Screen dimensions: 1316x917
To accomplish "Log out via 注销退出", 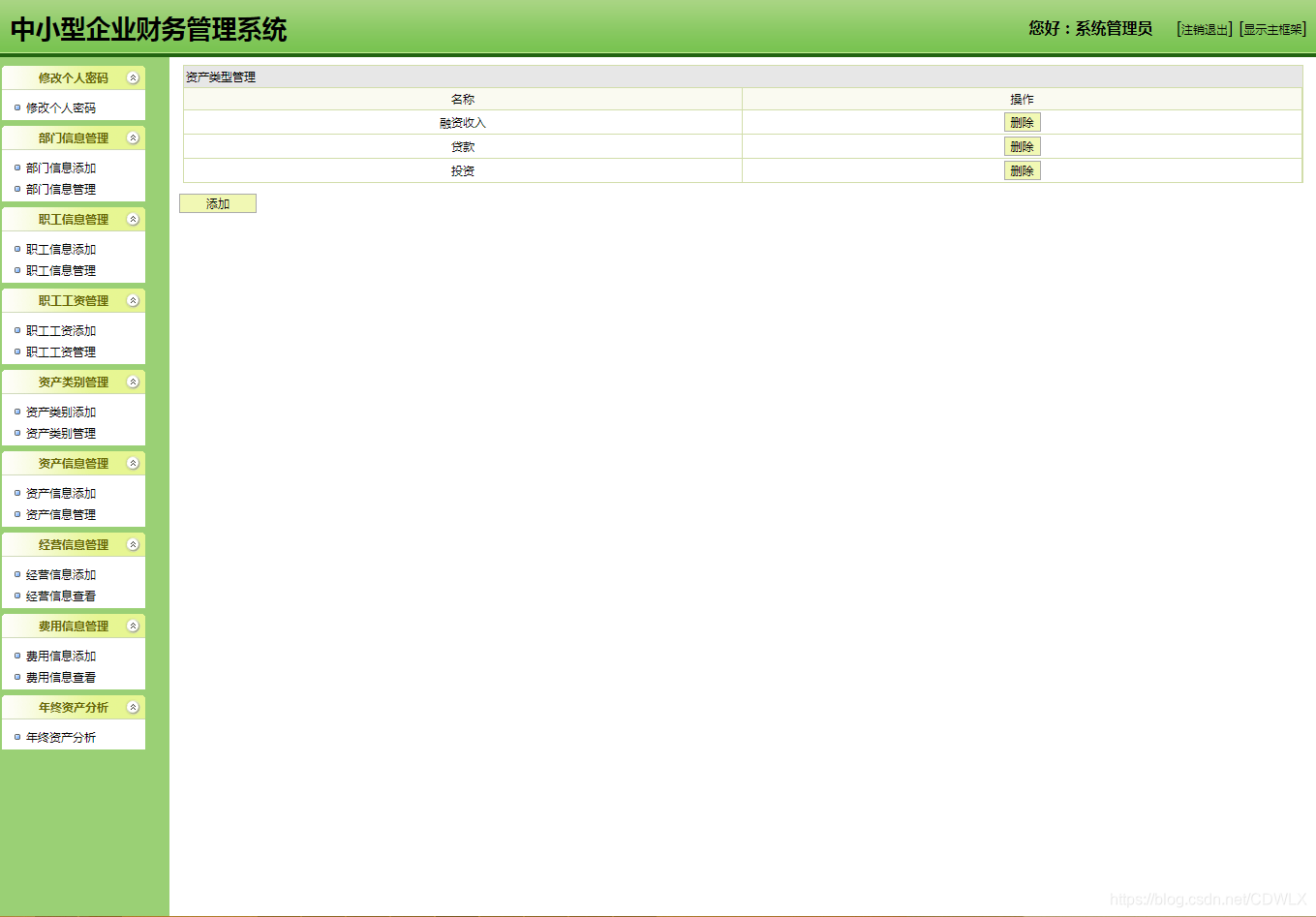I will point(1205,30).
